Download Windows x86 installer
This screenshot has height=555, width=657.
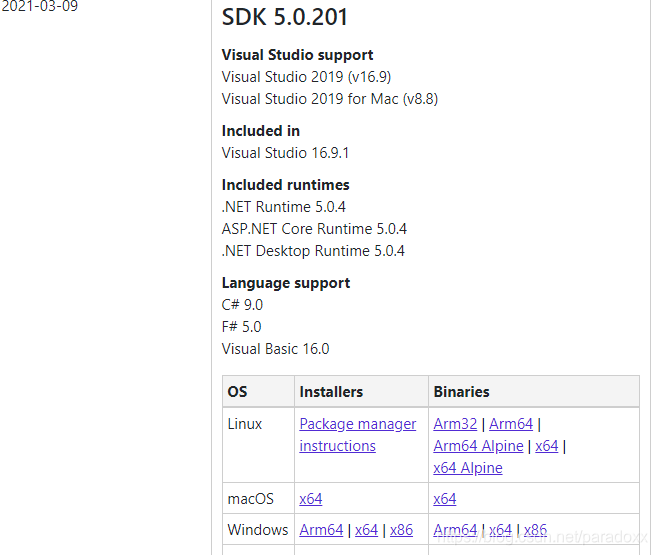click(401, 530)
